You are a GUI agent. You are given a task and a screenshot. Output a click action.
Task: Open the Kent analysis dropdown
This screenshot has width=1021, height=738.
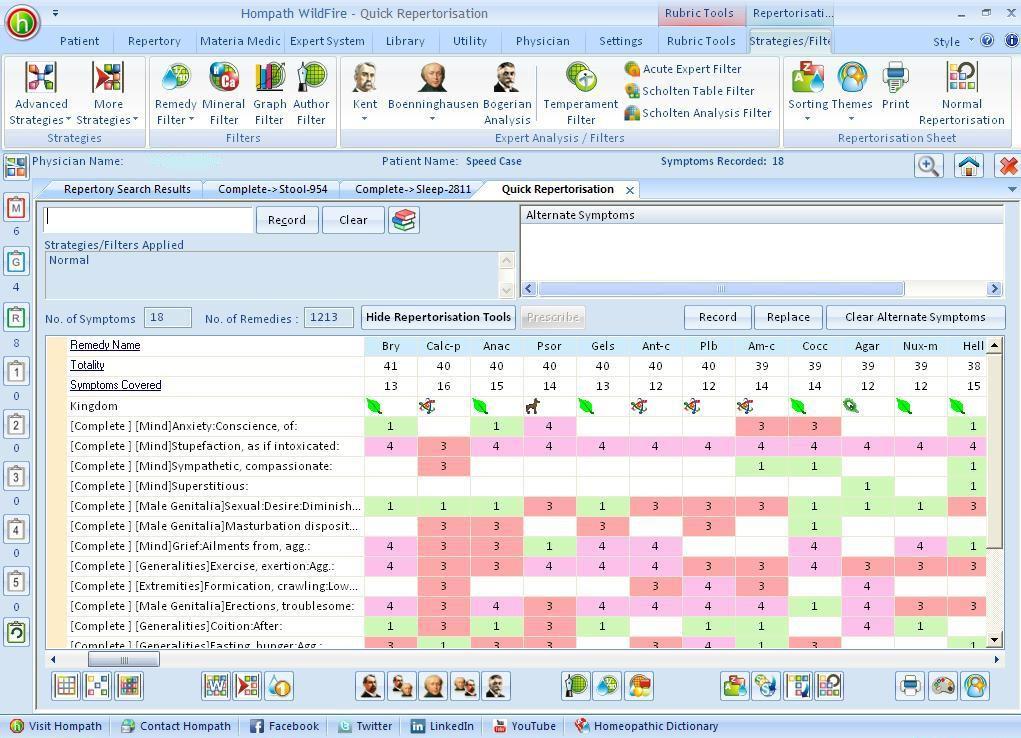click(365, 119)
